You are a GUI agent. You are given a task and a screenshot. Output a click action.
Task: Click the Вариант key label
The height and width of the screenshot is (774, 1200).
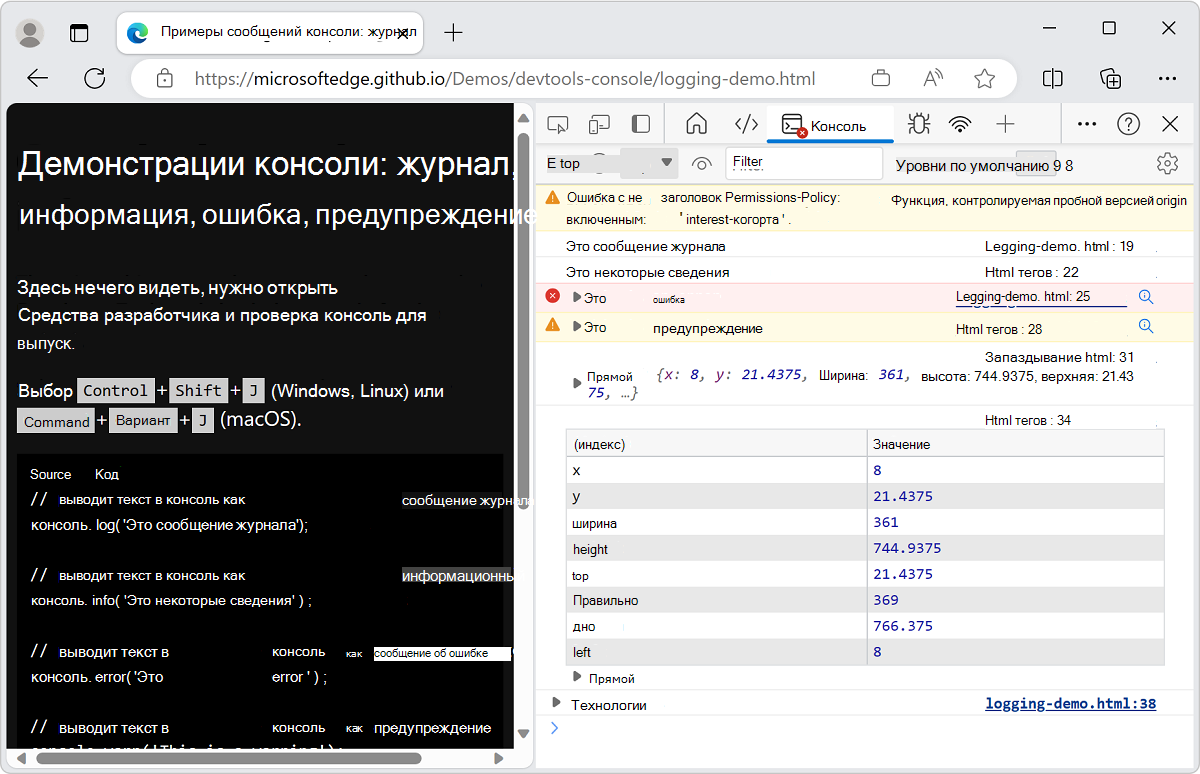(143, 422)
